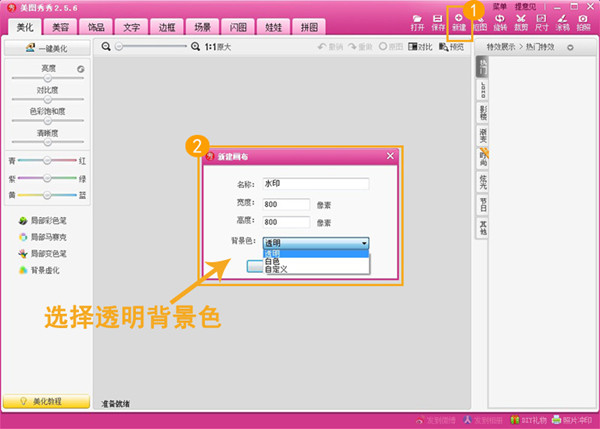Select the 裁剪 (Crop) tool
The image size is (600, 429).
[x=520, y=23]
